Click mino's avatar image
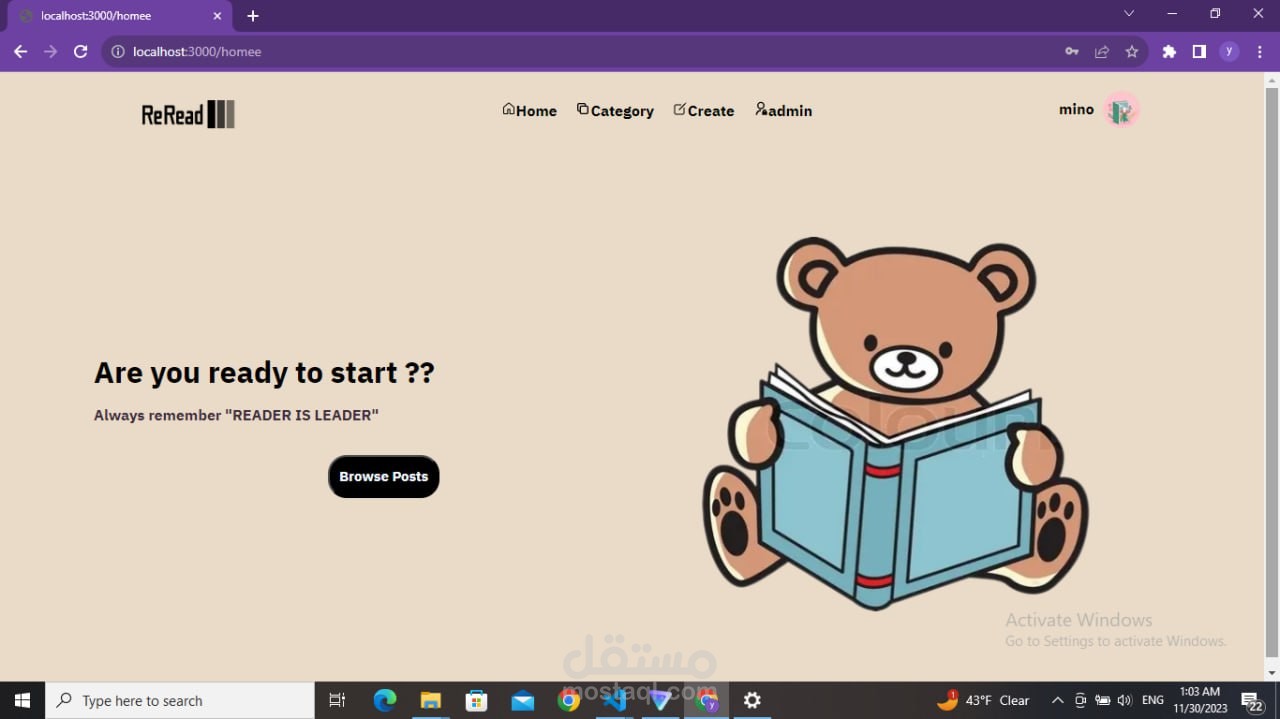 click(1121, 109)
